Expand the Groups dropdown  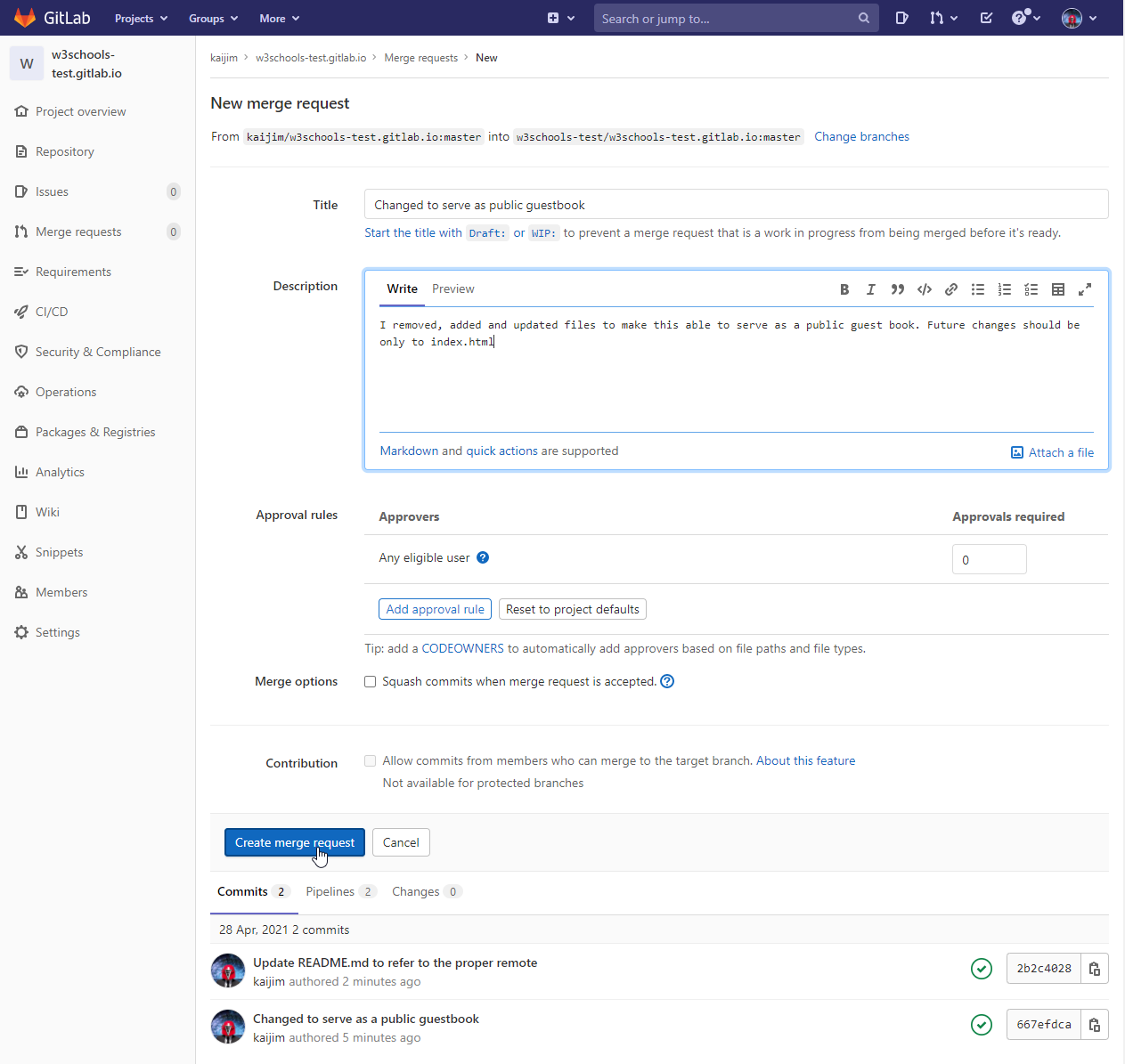click(x=213, y=19)
